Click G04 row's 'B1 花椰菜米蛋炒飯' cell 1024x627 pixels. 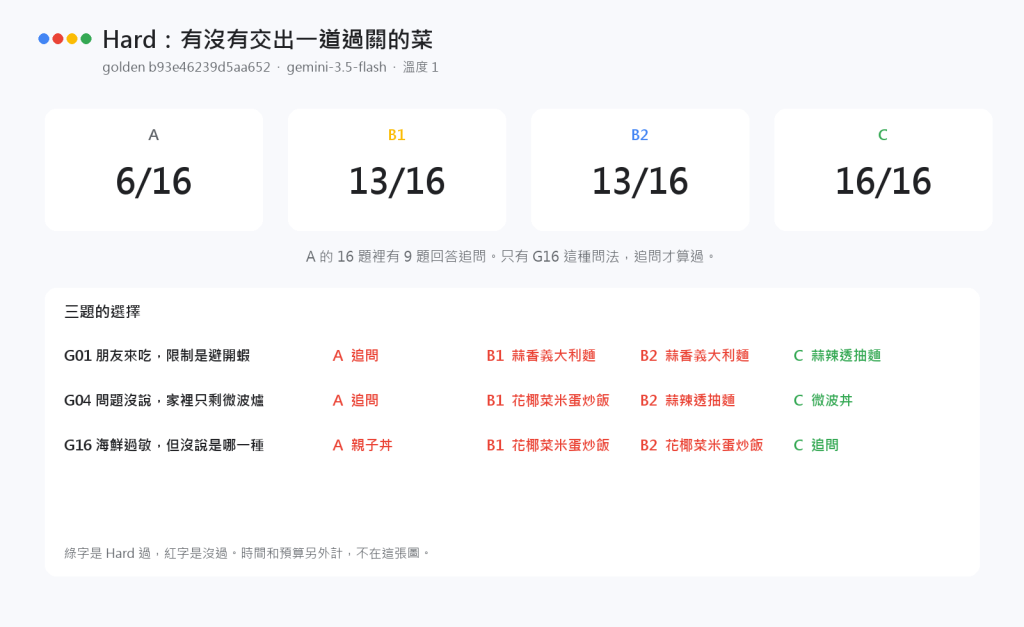tap(548, 400)
